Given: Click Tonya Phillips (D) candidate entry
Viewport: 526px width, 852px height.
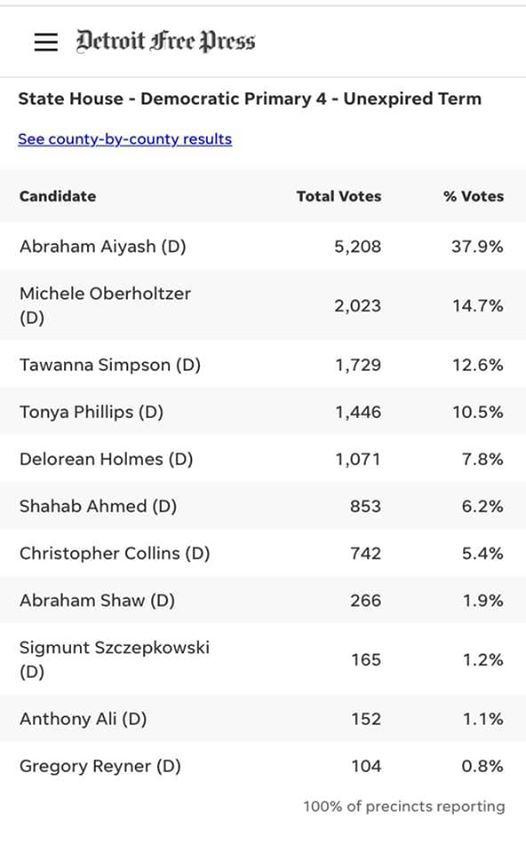Looking at the screenshot, I should [x=91, y=412].
